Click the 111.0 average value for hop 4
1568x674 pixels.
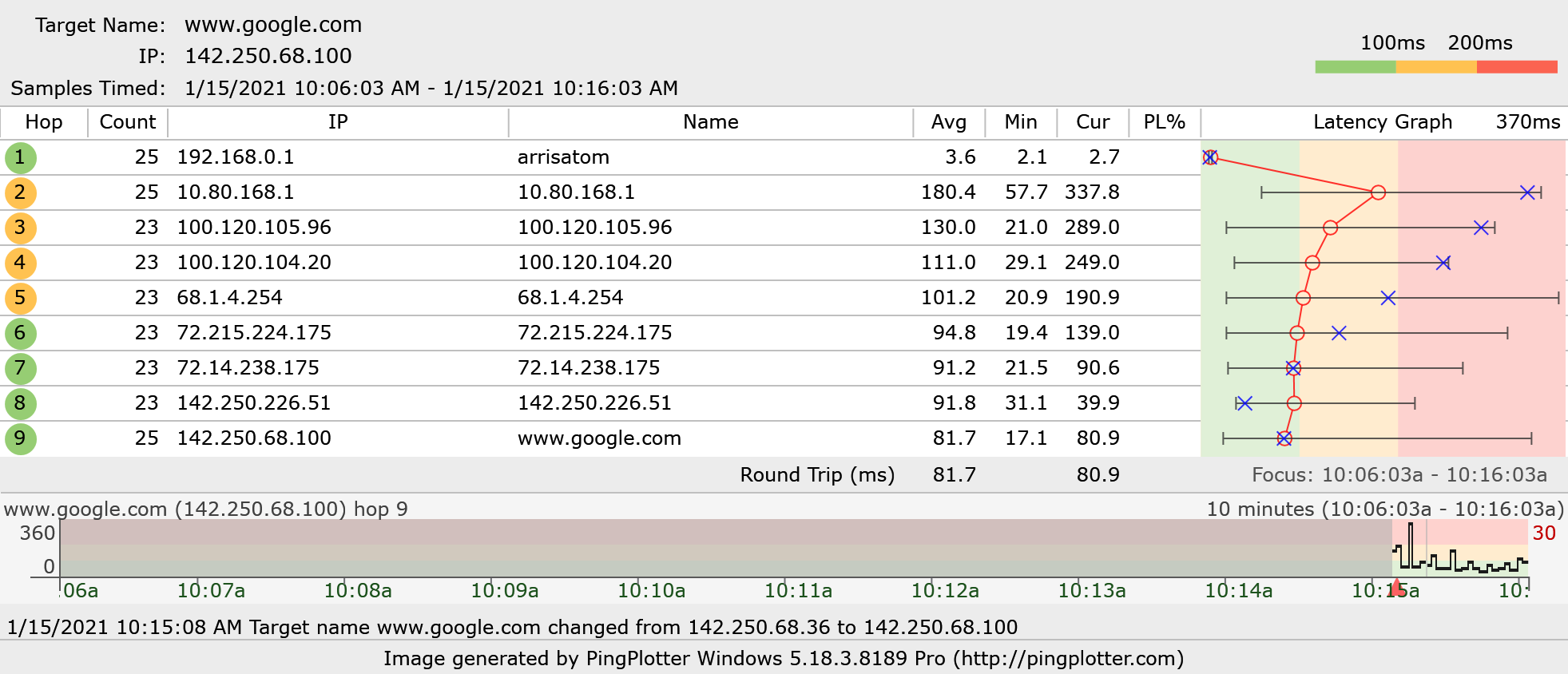point(948,263)
